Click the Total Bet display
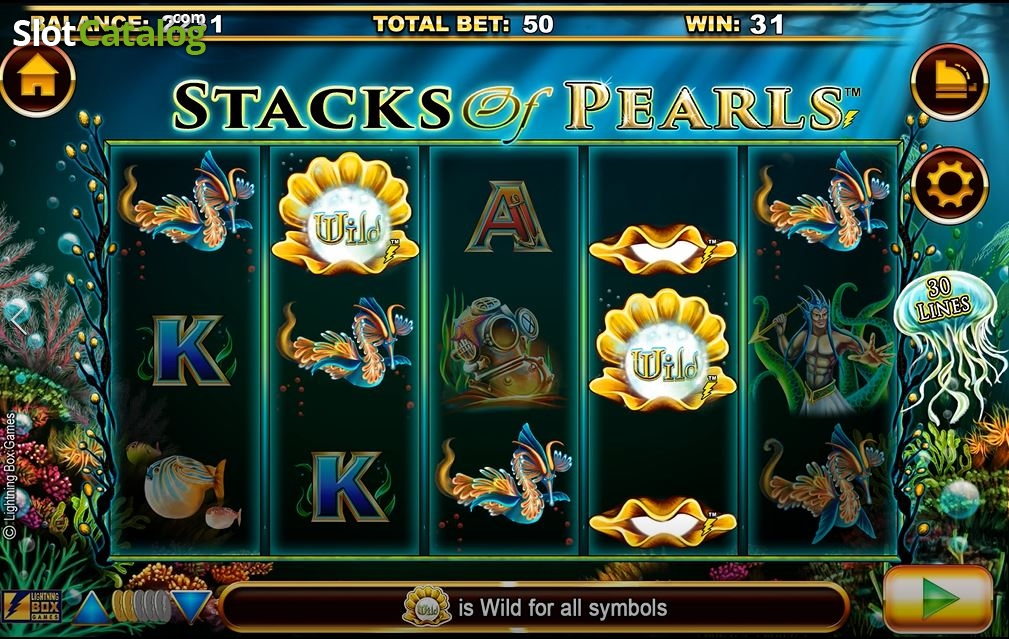This screenshot has width=1009, height=639. (x=463, y=24)
